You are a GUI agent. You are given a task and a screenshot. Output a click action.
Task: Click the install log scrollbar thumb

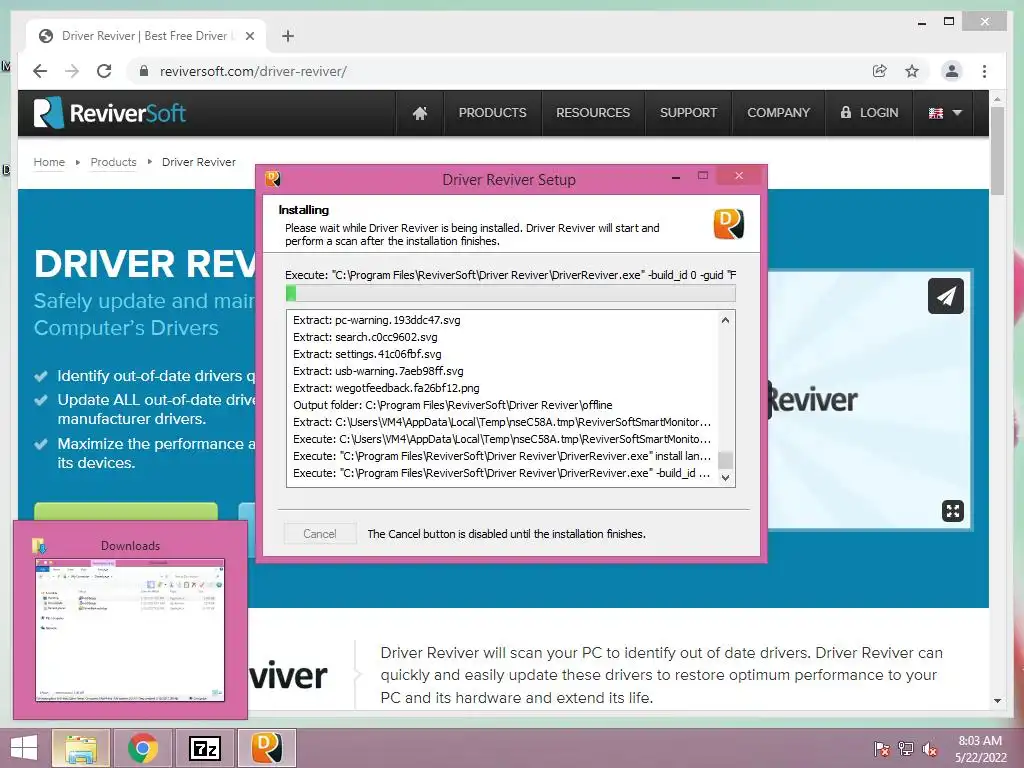point(725,460)
